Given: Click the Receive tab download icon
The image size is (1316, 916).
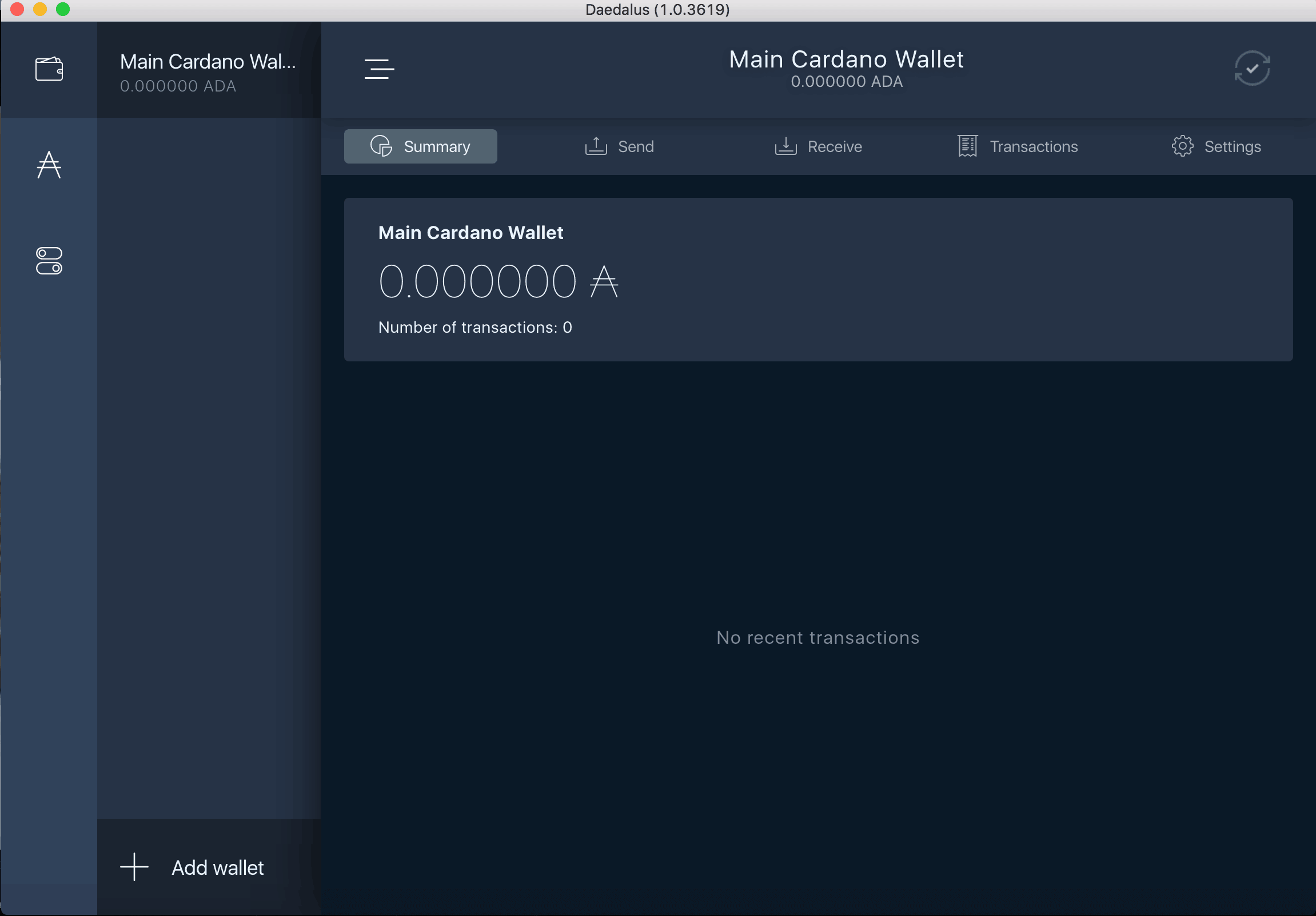Looking at the screenshot, I should point(786,146).
